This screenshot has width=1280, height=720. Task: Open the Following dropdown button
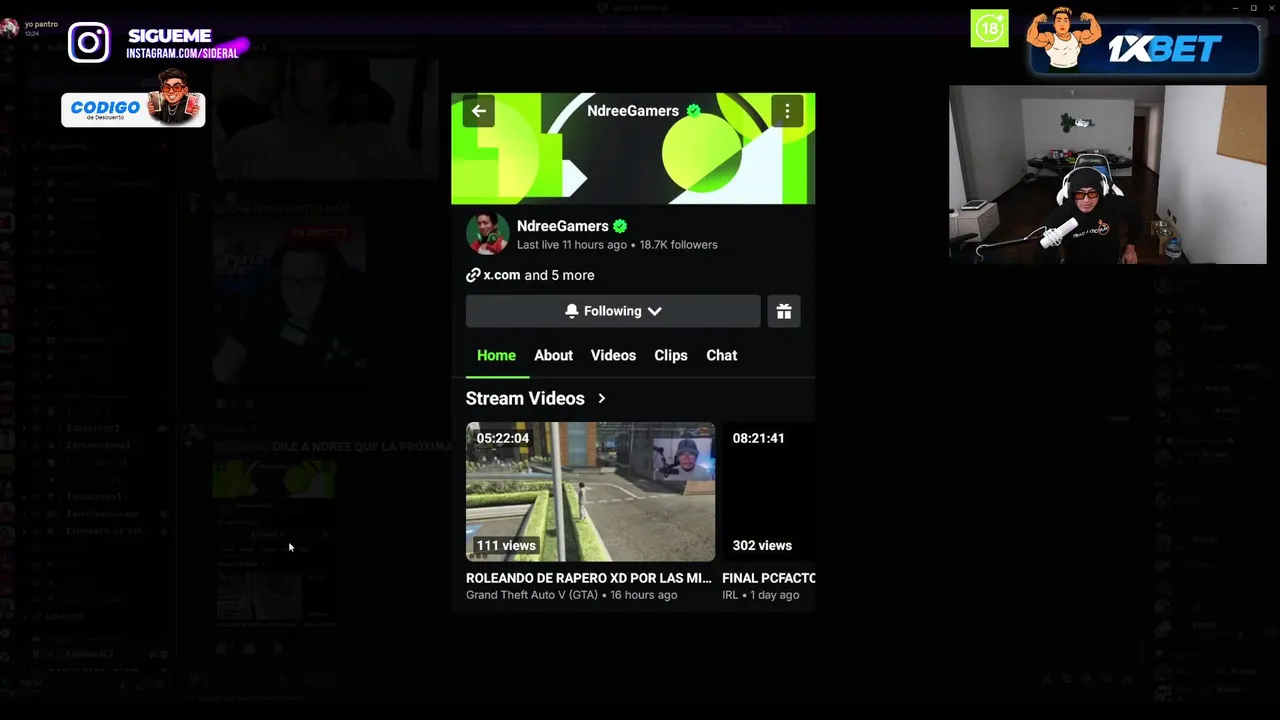point(613,311)
